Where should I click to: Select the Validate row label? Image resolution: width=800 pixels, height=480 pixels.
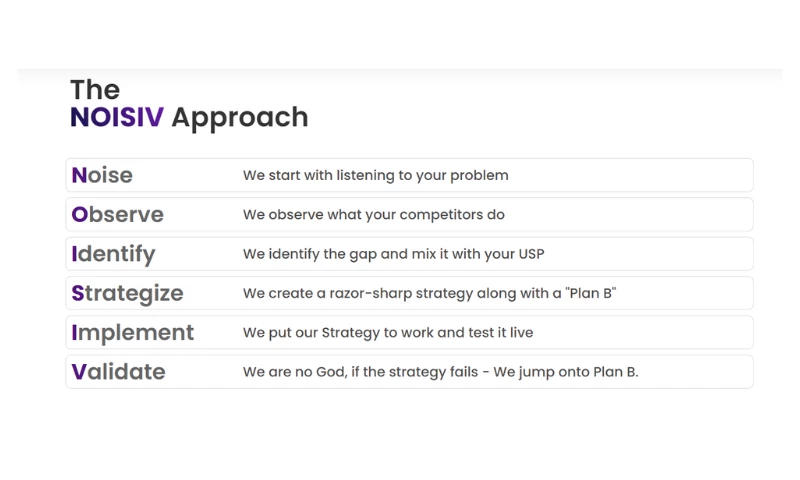click(x=118, y=372)
